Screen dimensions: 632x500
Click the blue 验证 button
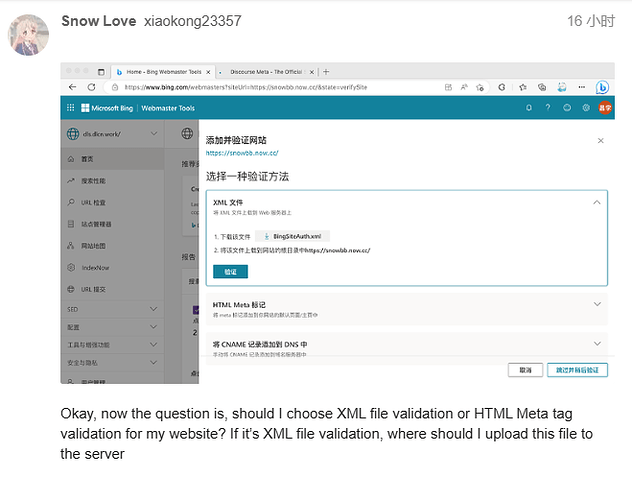(x=230, y=271)
